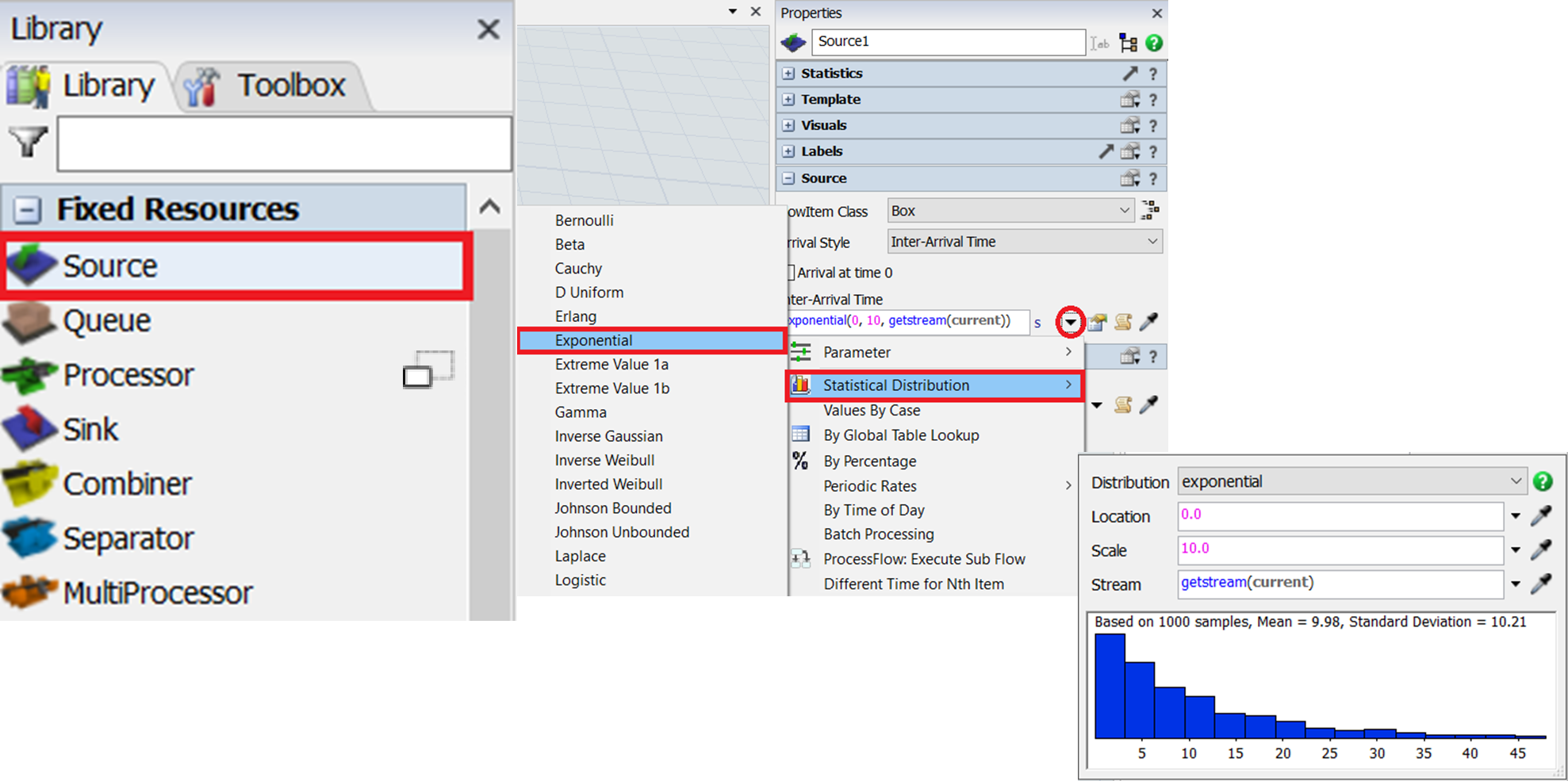Viewport: 1568px width, 781px height.
Task: Collapse the Fixed Resources group
Action: pos(27,210)
